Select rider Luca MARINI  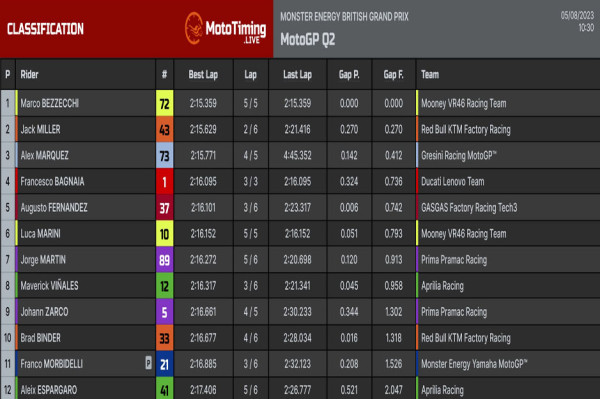click(x=40, y=234)
